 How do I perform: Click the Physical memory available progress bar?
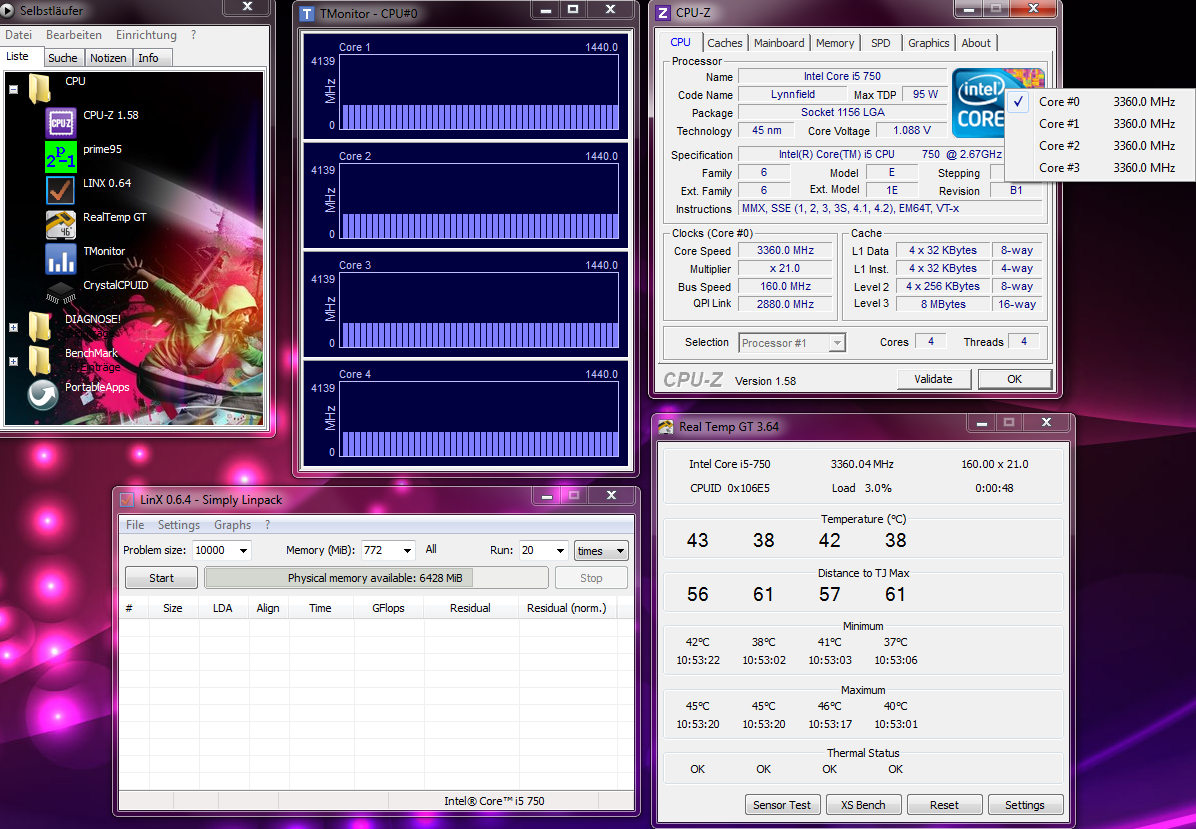376,578
